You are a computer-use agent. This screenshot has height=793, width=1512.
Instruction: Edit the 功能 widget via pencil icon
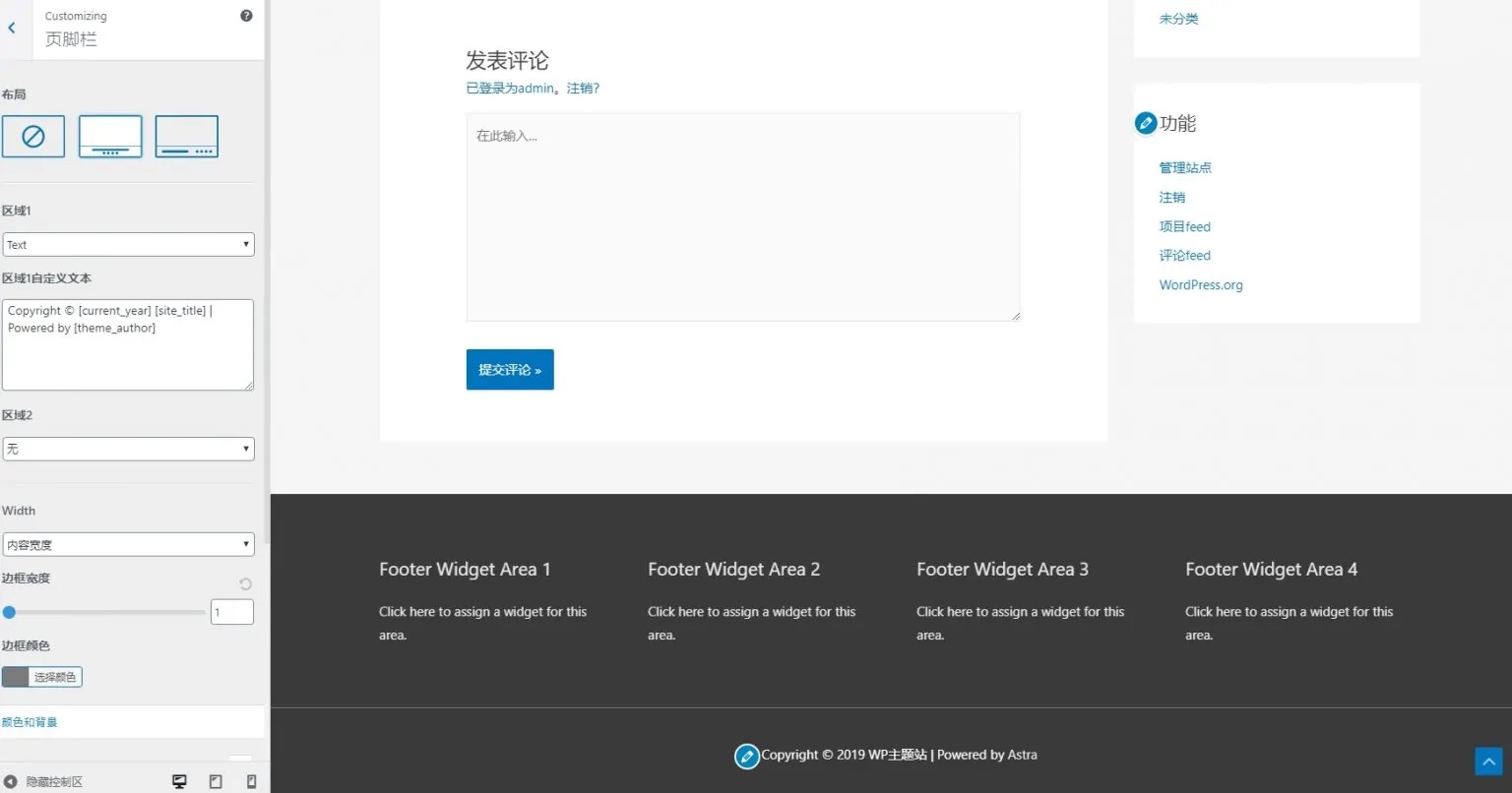tap(1145, 123)
